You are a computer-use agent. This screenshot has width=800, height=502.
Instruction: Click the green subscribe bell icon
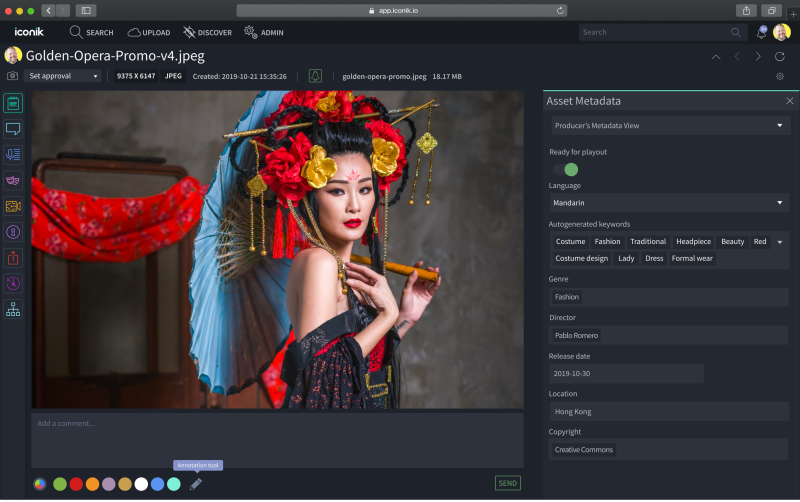click(315, 76)
